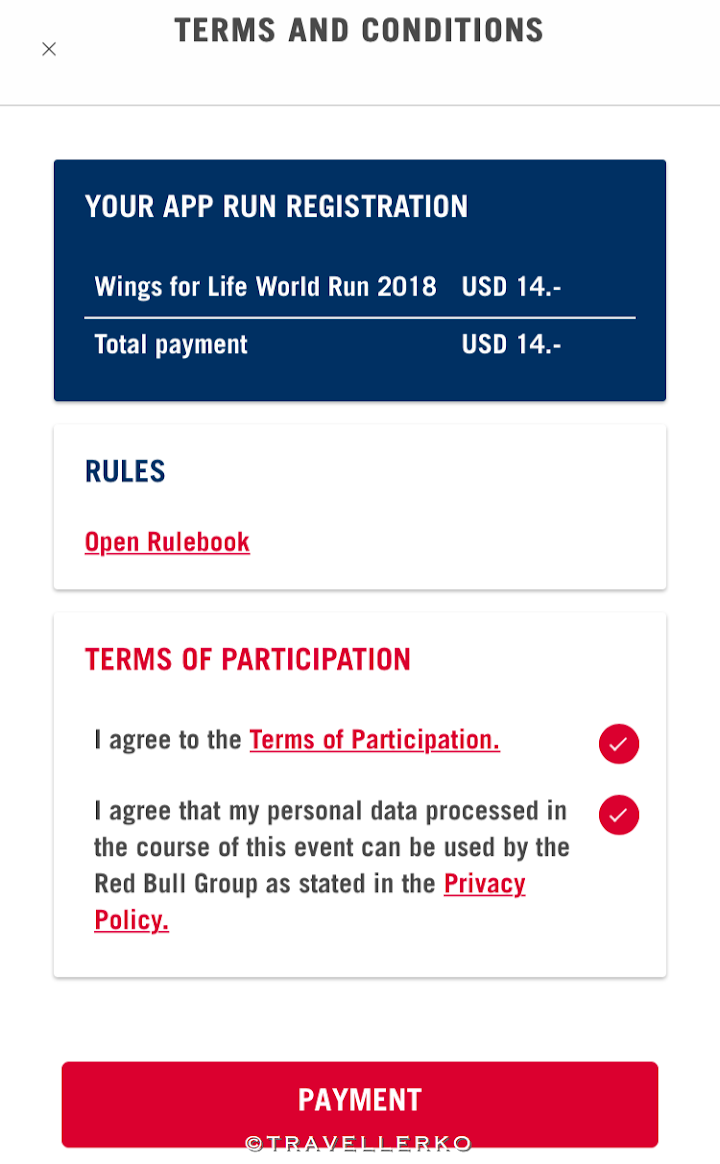Select the Wings for Life World Run 2018 entry
Image resolution: width=720 pixels, height=1164 pixels.
point(265,287)
